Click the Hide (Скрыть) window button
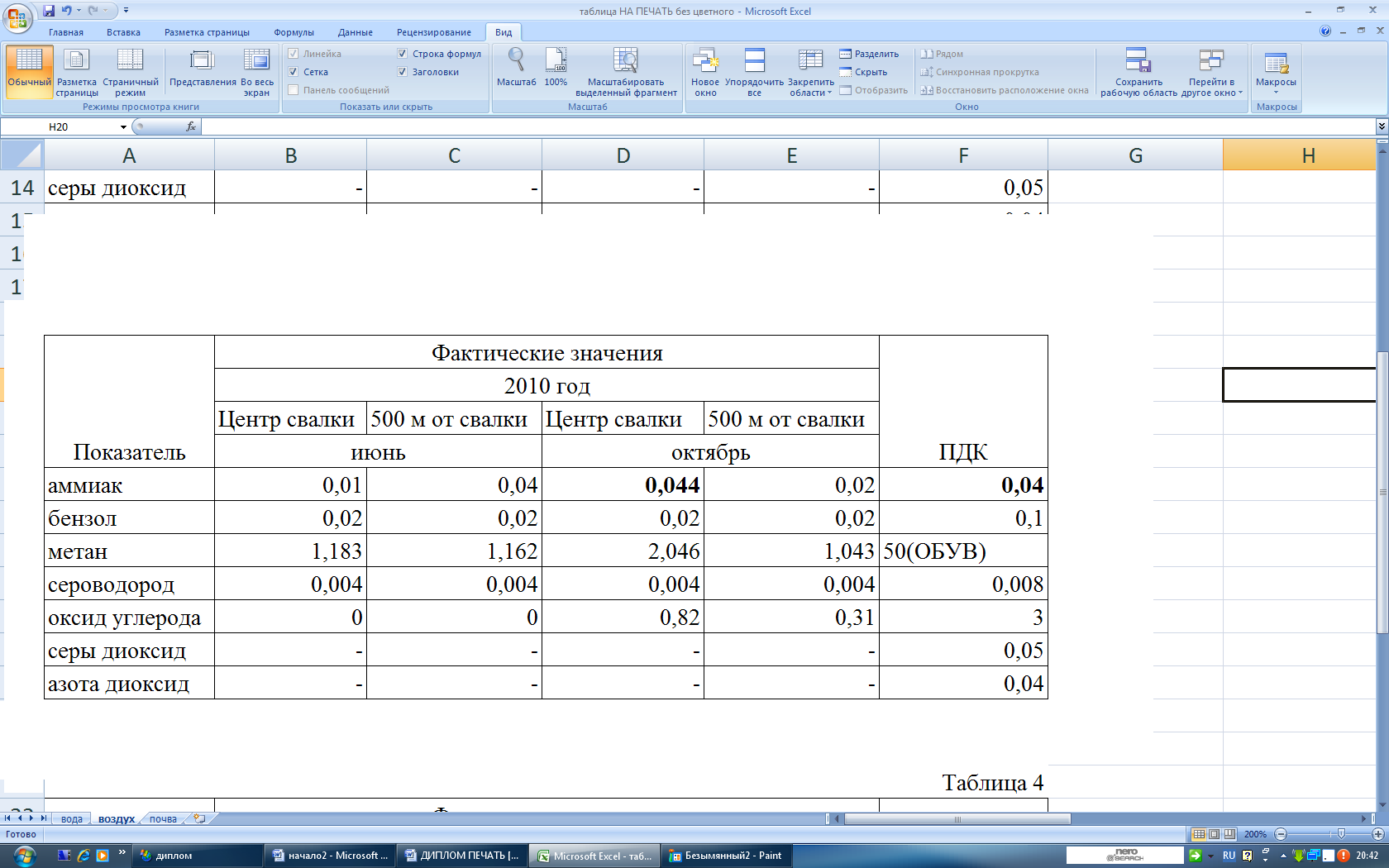The width and height of the screenshot is (1389, 868). pyautogui.click(x=863, y=72)
